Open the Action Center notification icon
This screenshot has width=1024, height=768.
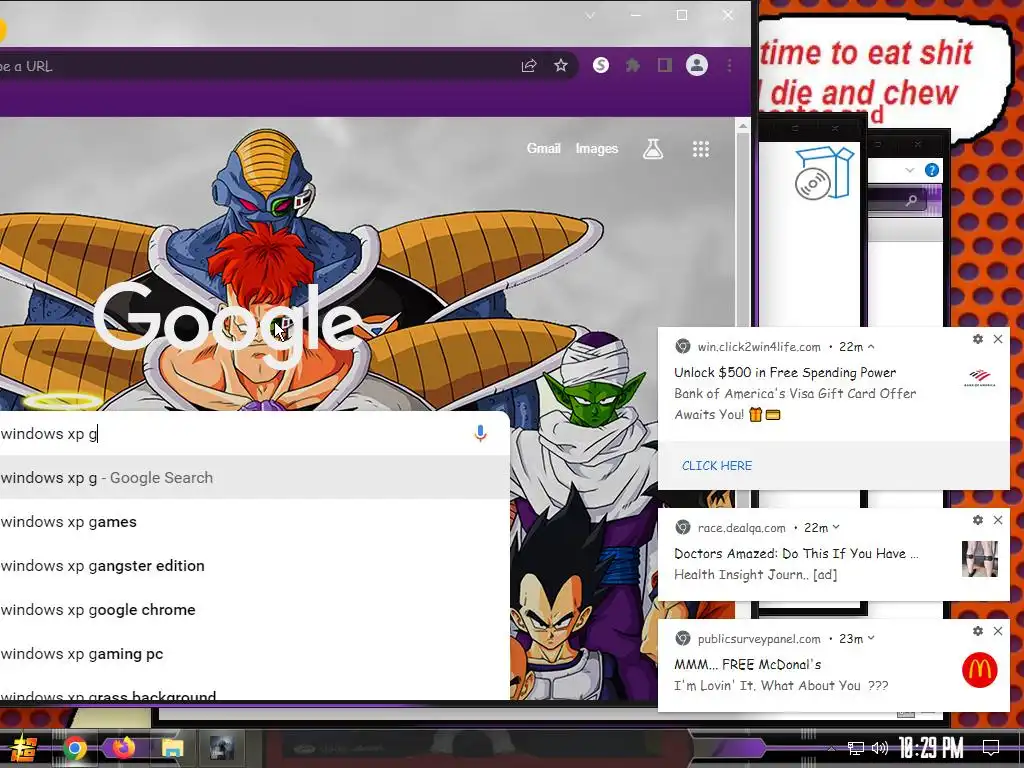point(991,748)
